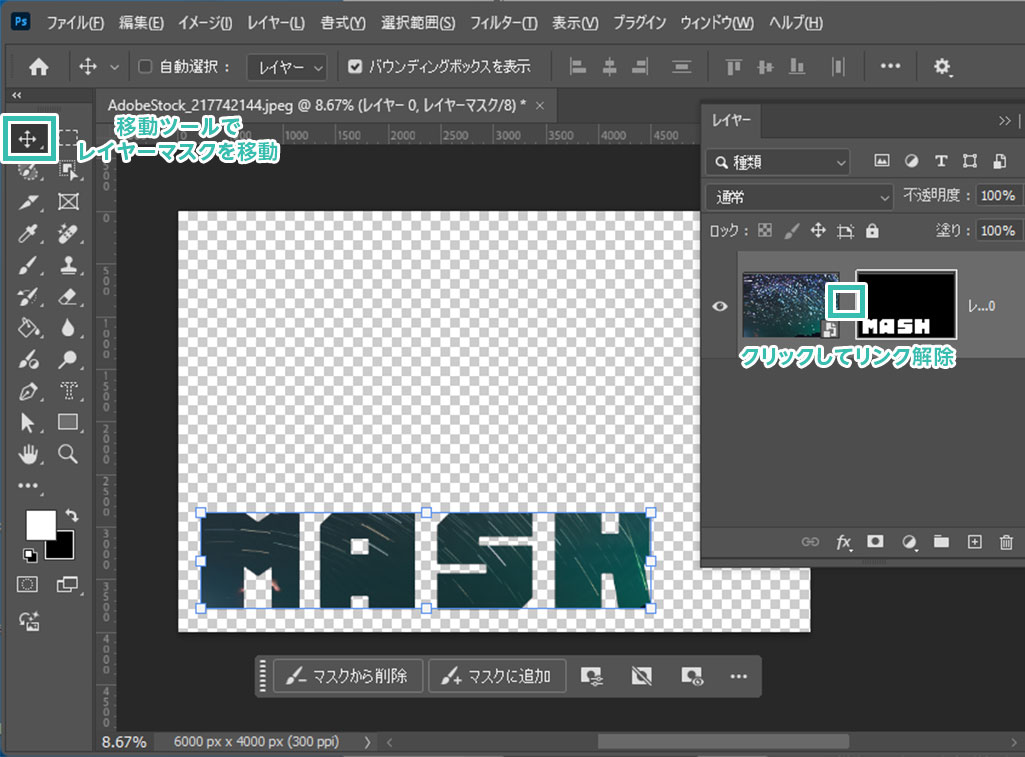This screenshot has width=1025, height=757.
Task: Click the disable mask icon in contextual bar
Action: pyautogui.click(x=641, y=676)
